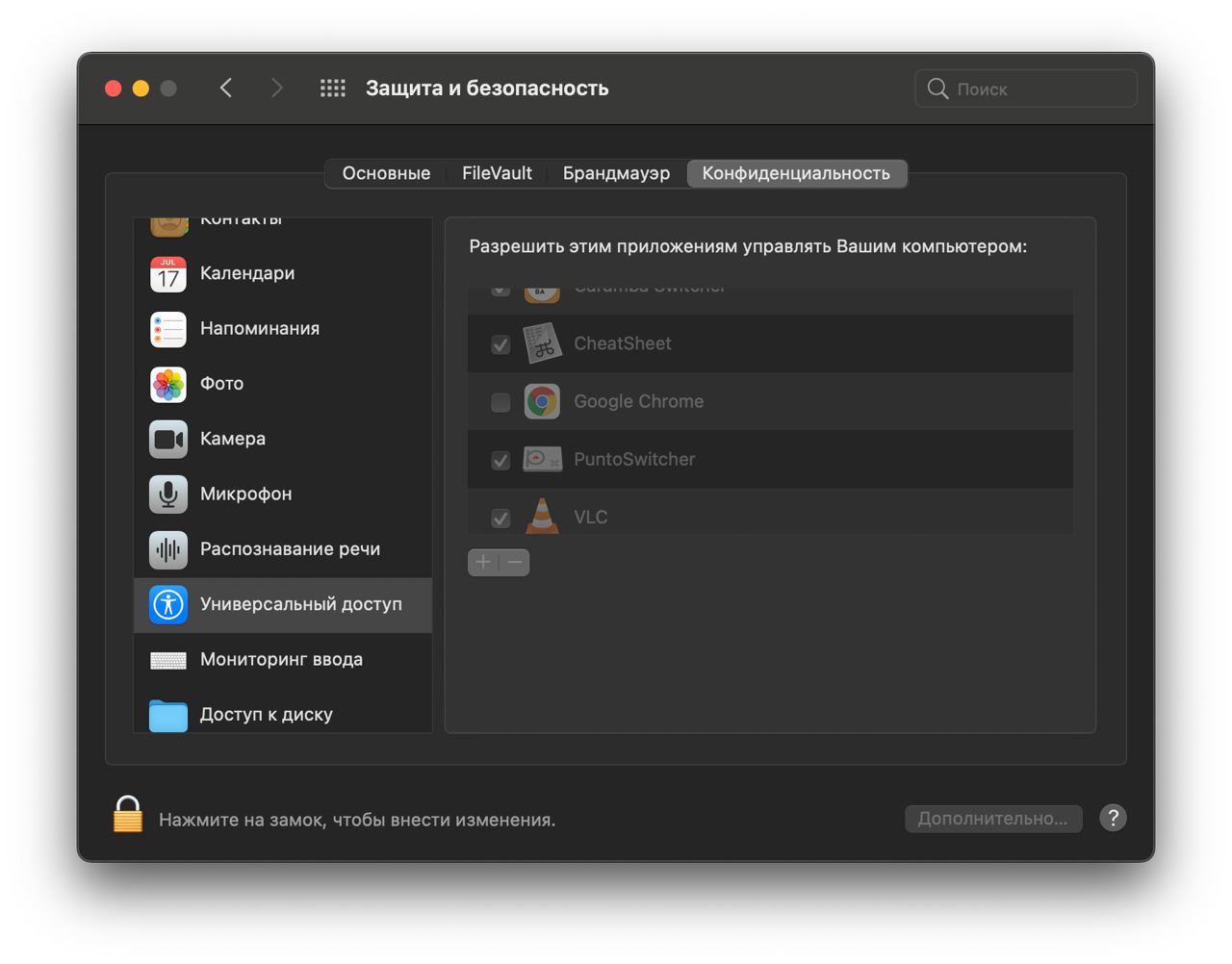Show all preferences grid icon
Screen dimensions: 1232x964
coord(333,89)
